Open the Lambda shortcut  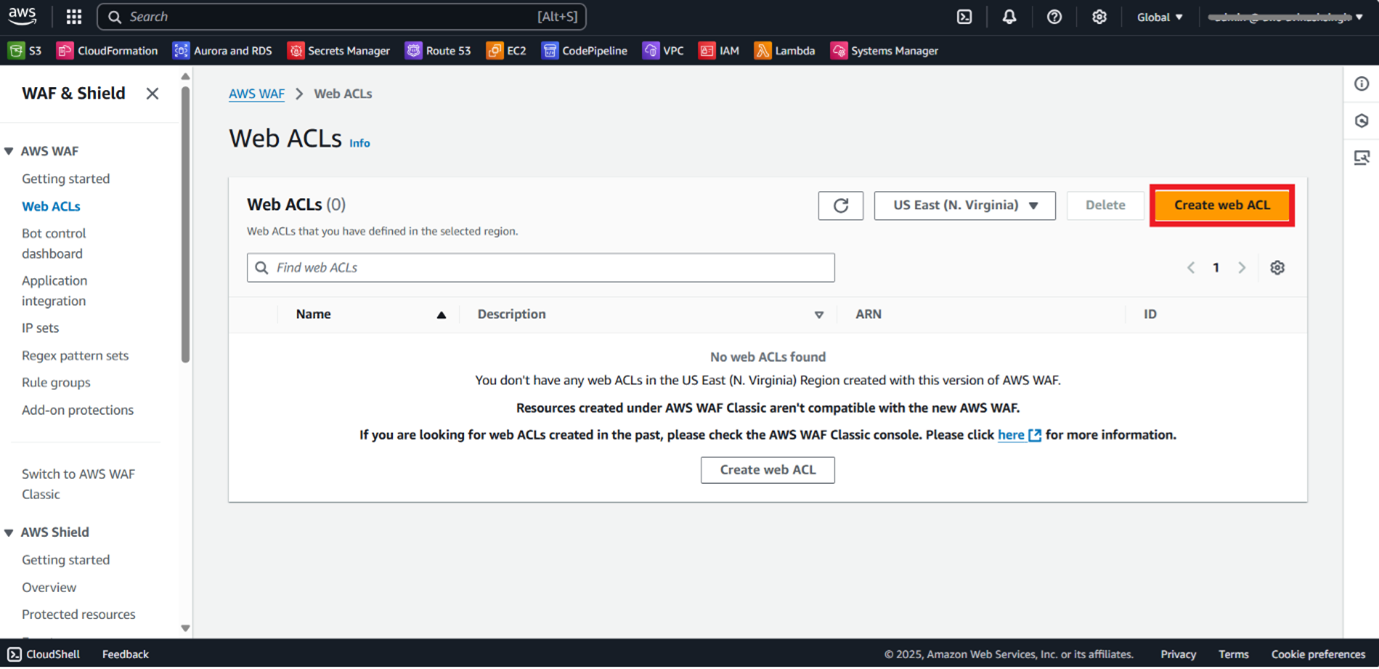[x=784, y=50]
